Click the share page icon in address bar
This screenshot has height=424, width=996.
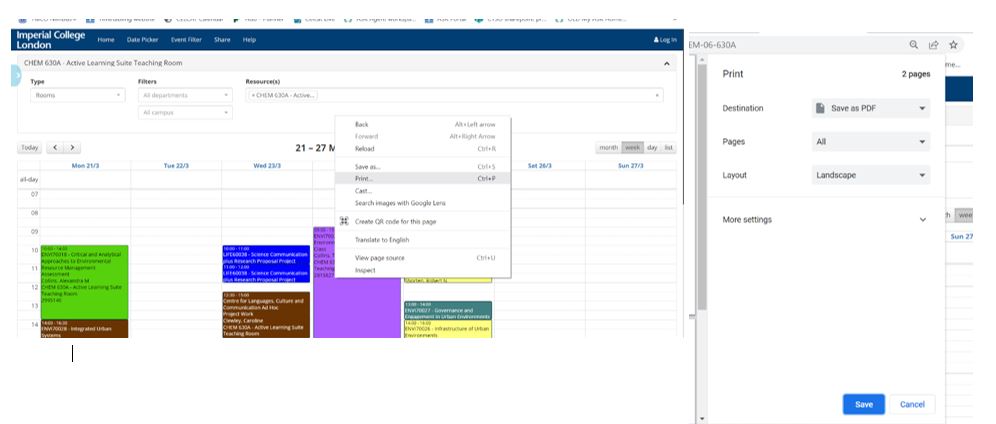tap(933, 45)
